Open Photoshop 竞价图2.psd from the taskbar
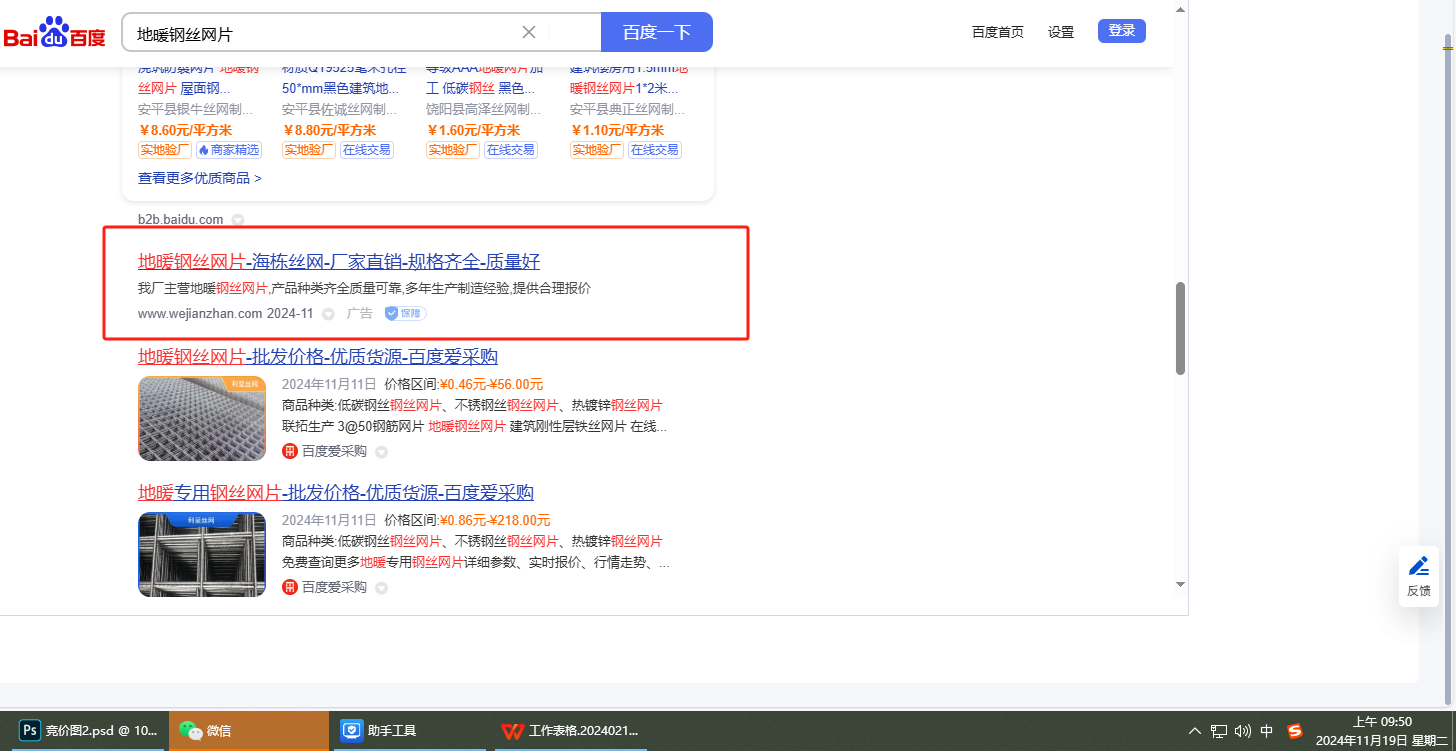Viewport: 1456px width, 751px height. 89,731
